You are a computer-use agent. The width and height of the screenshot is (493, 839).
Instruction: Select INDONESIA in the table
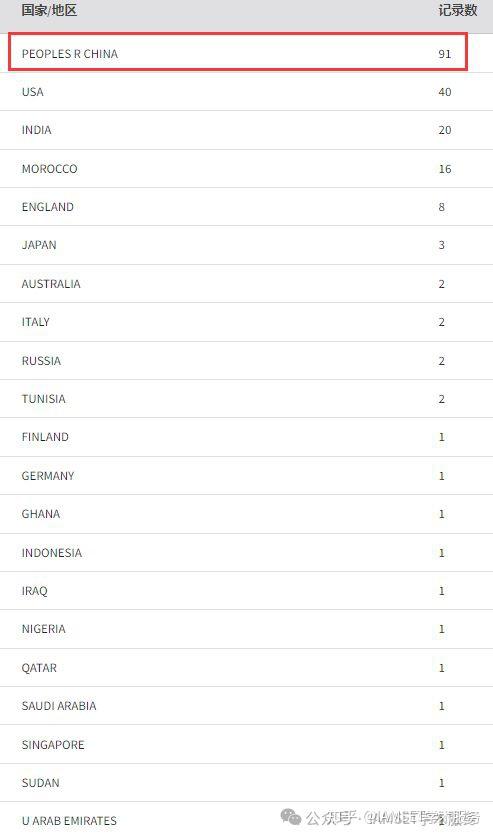(x=51, y=553)
